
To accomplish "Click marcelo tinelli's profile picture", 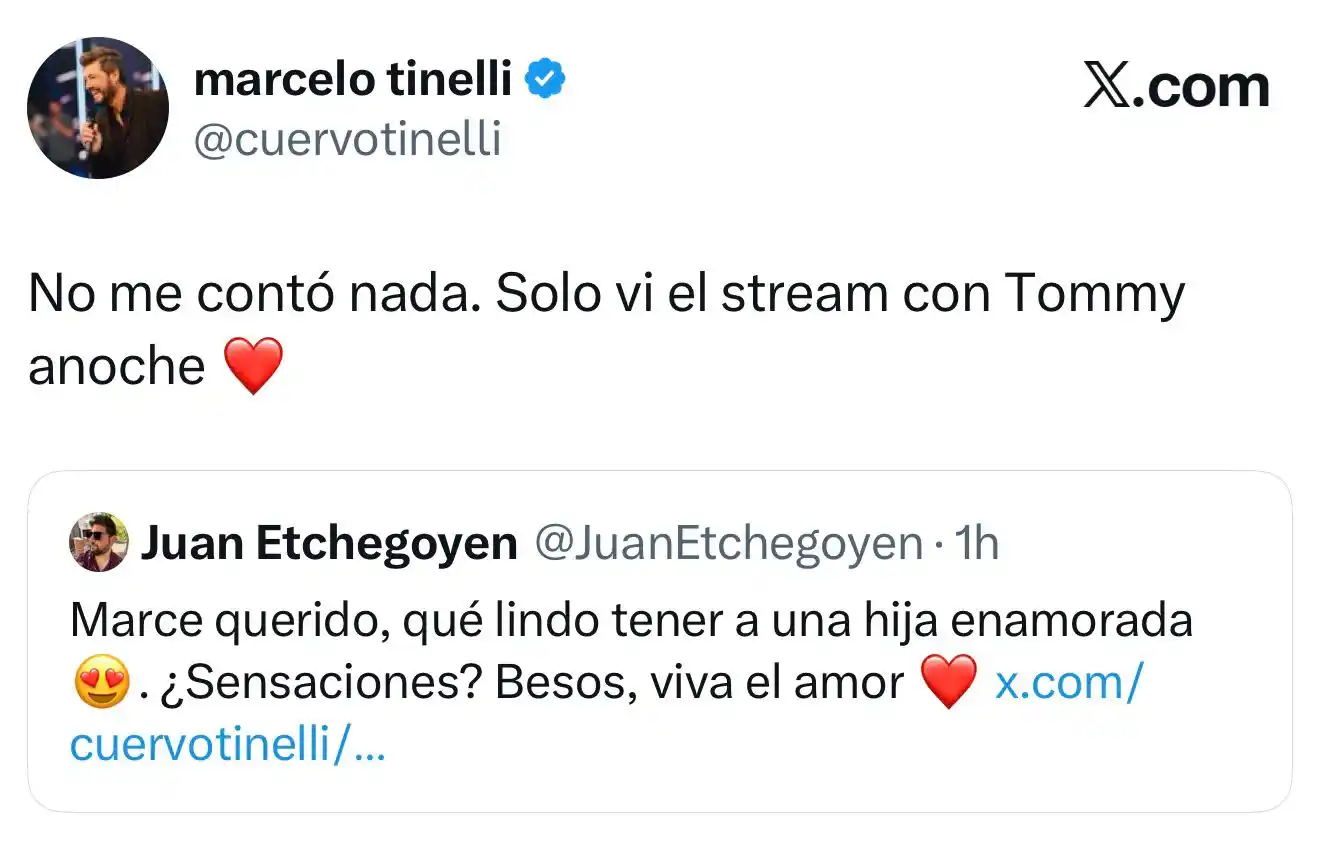I will coord(97,107).
